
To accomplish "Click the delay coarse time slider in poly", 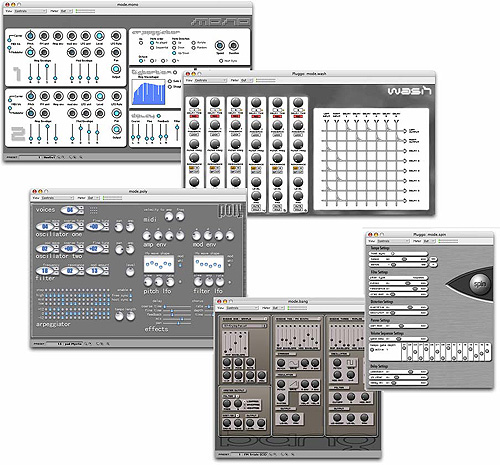I will click(177, 306).
